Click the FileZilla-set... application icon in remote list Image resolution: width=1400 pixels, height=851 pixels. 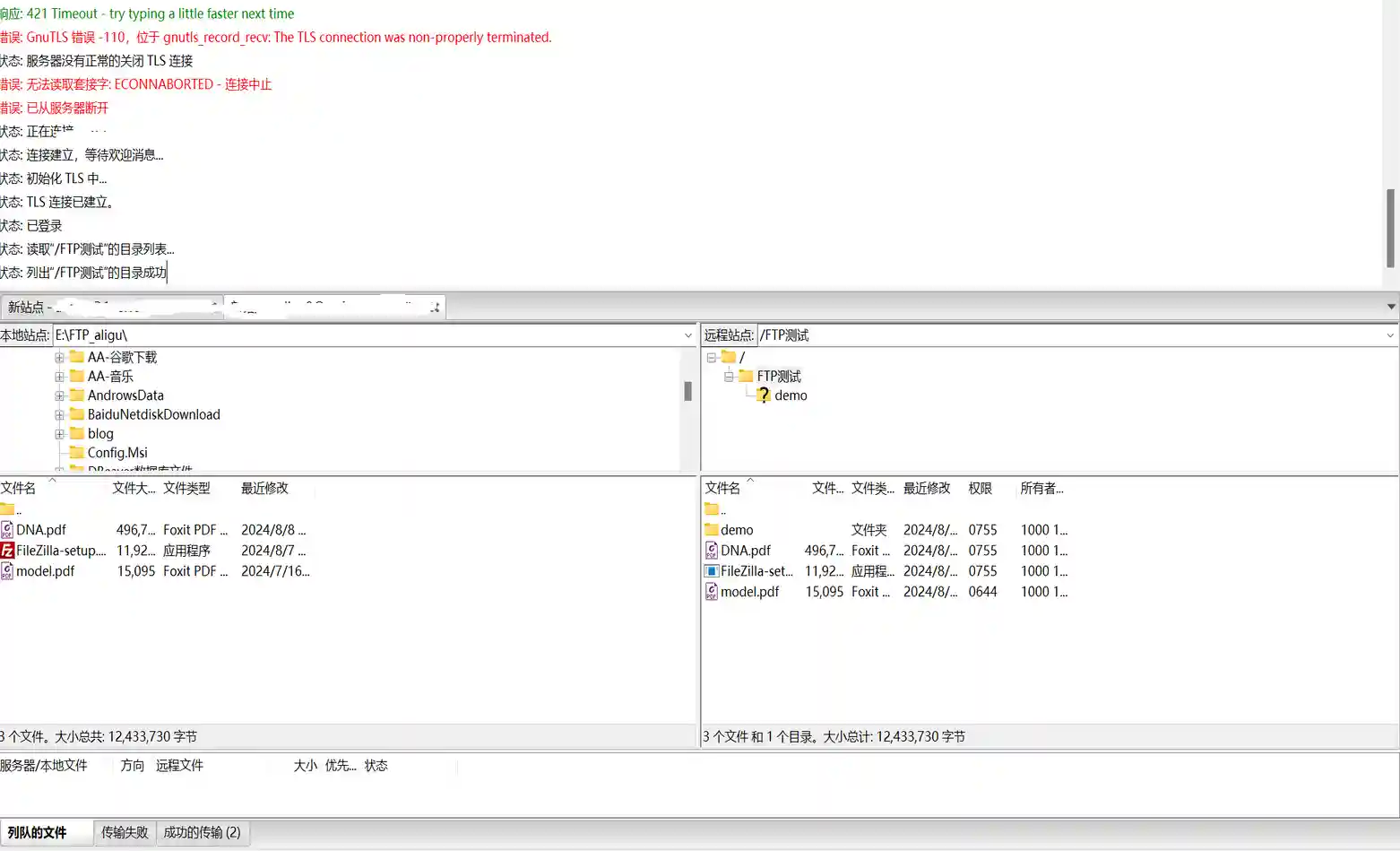[x=712, y=571]
